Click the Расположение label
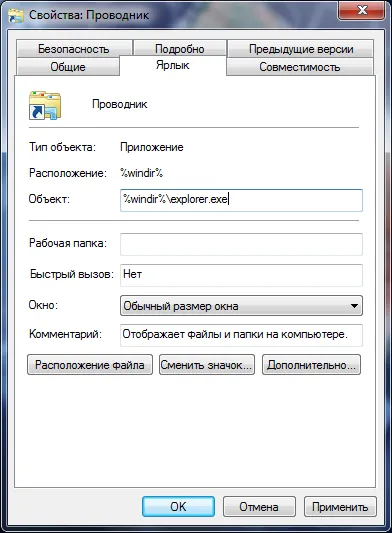392x533 pixels. coord(68,173)
